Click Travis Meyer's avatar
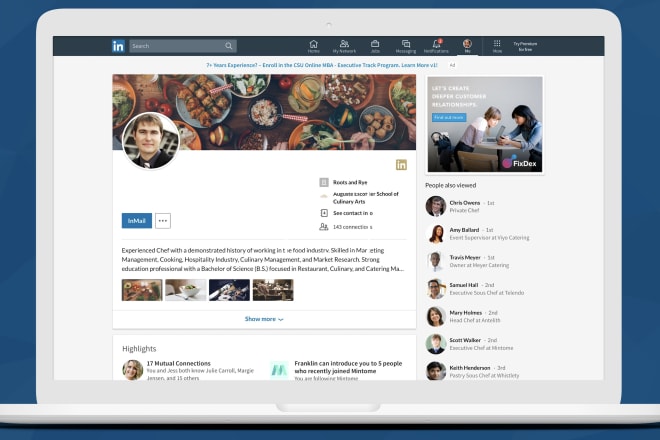 coord(436,261)
